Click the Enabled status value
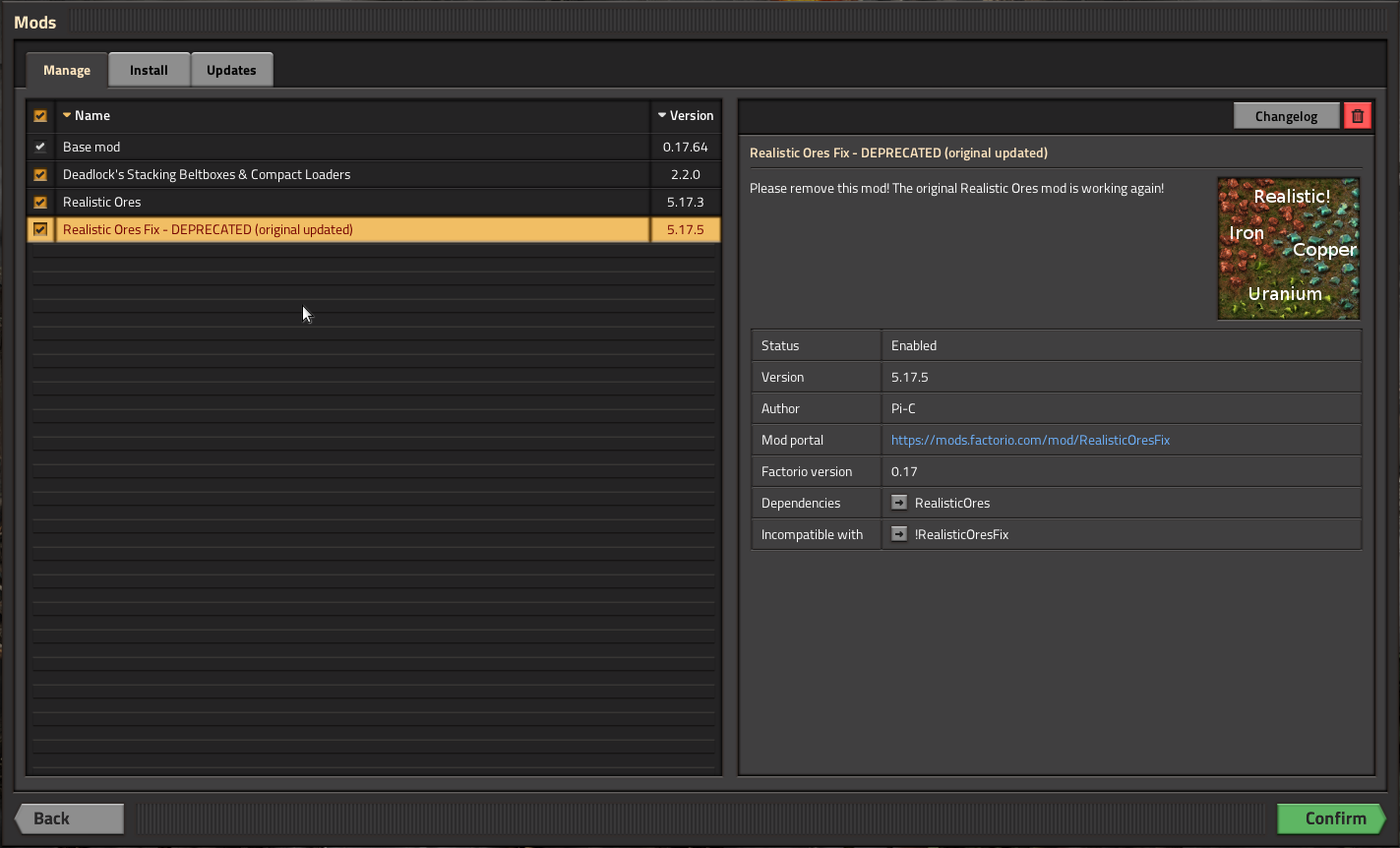1400x848 pixels. [914, 345]
